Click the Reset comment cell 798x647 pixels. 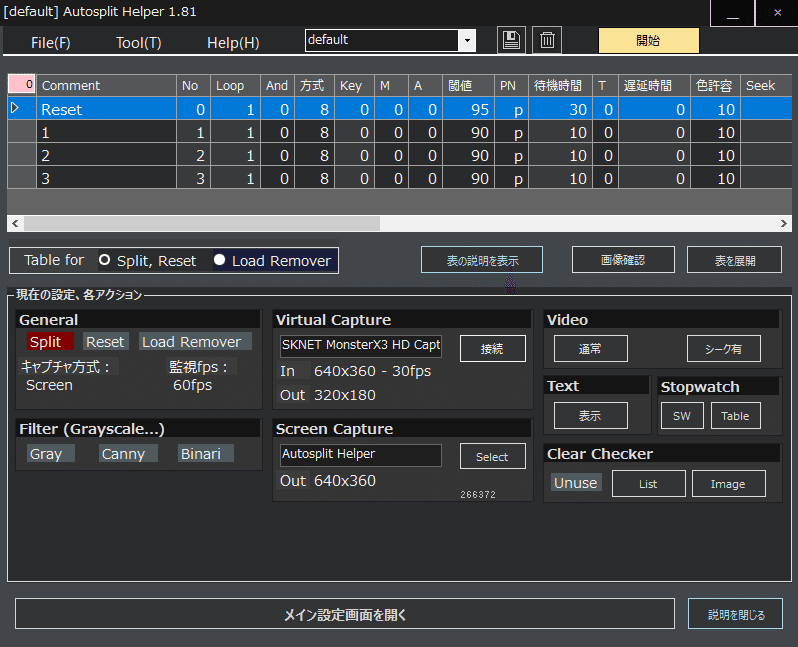106,109
